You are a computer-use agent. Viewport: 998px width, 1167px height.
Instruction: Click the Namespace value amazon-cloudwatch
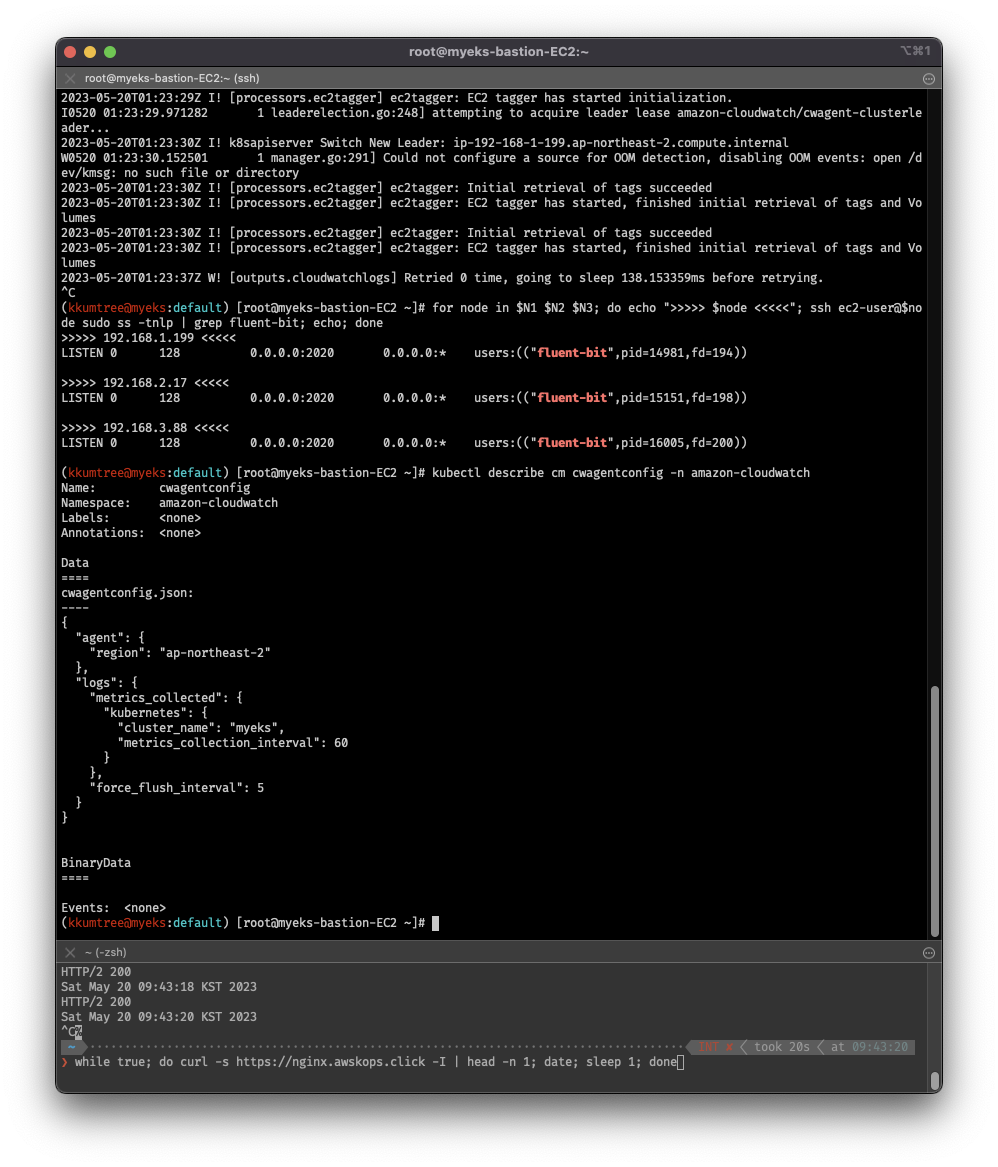click(x=218, y=503)
